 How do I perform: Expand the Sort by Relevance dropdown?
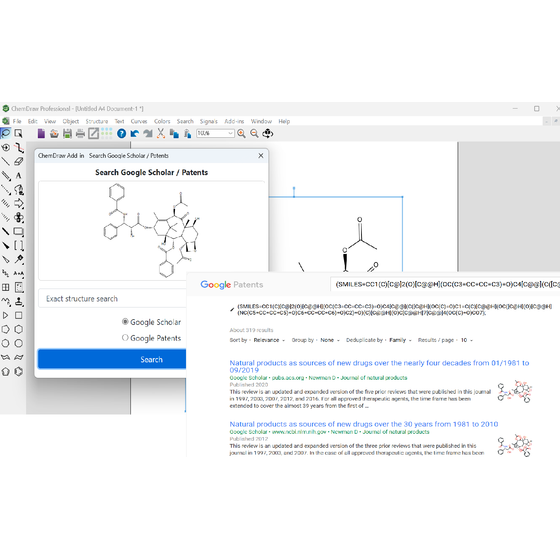click(269, 340)
